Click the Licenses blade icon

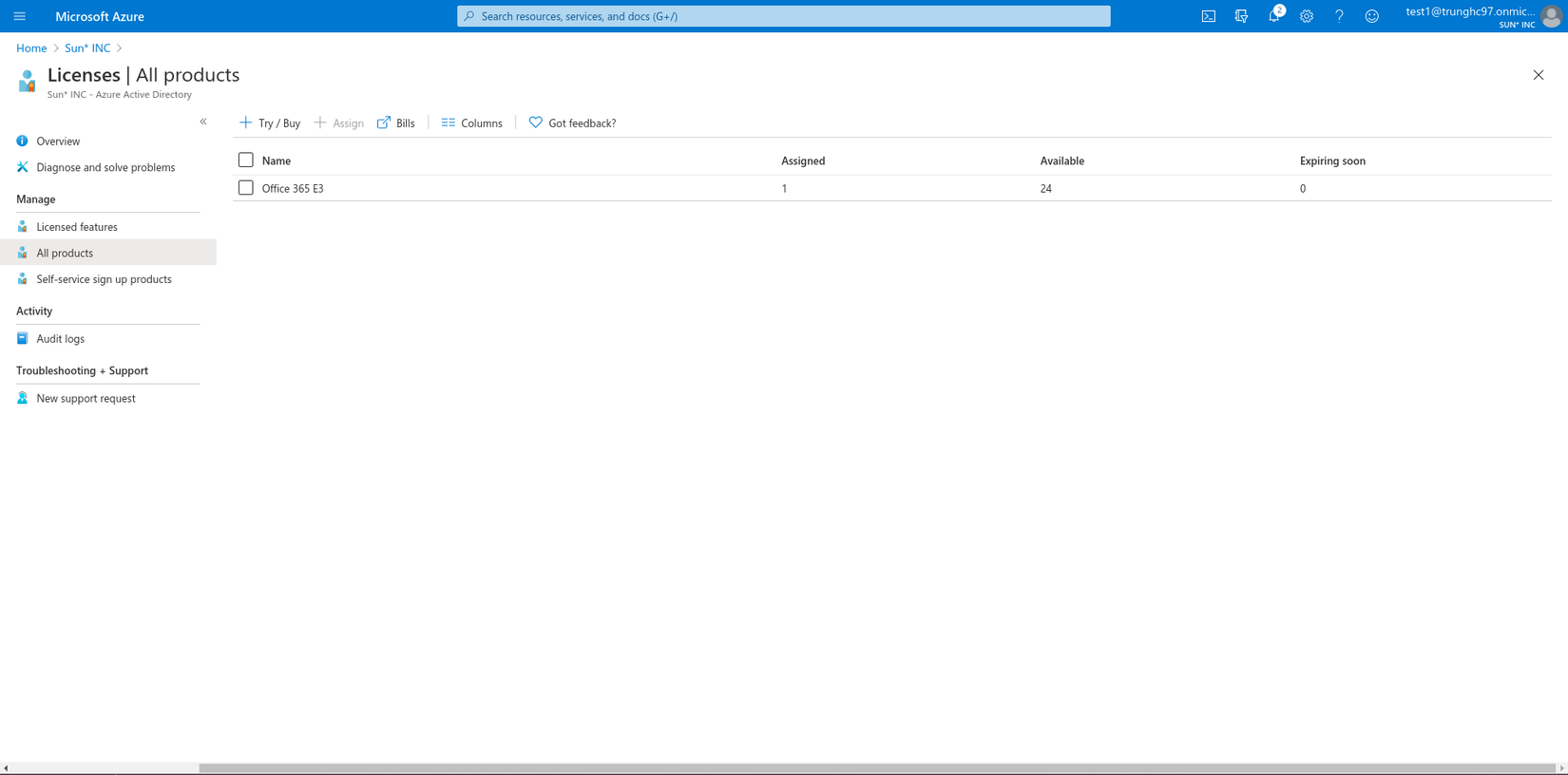[x=27, y=82]
